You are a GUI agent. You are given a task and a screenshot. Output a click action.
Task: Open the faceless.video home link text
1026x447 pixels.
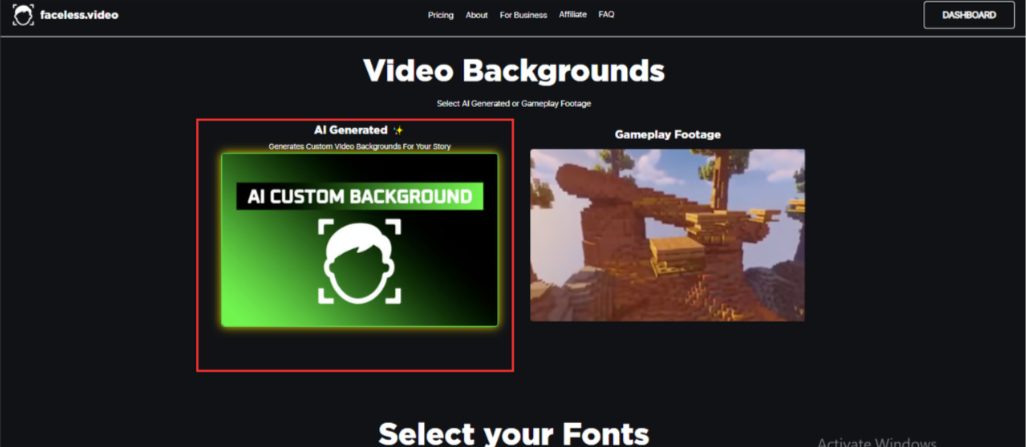point(79,14)
